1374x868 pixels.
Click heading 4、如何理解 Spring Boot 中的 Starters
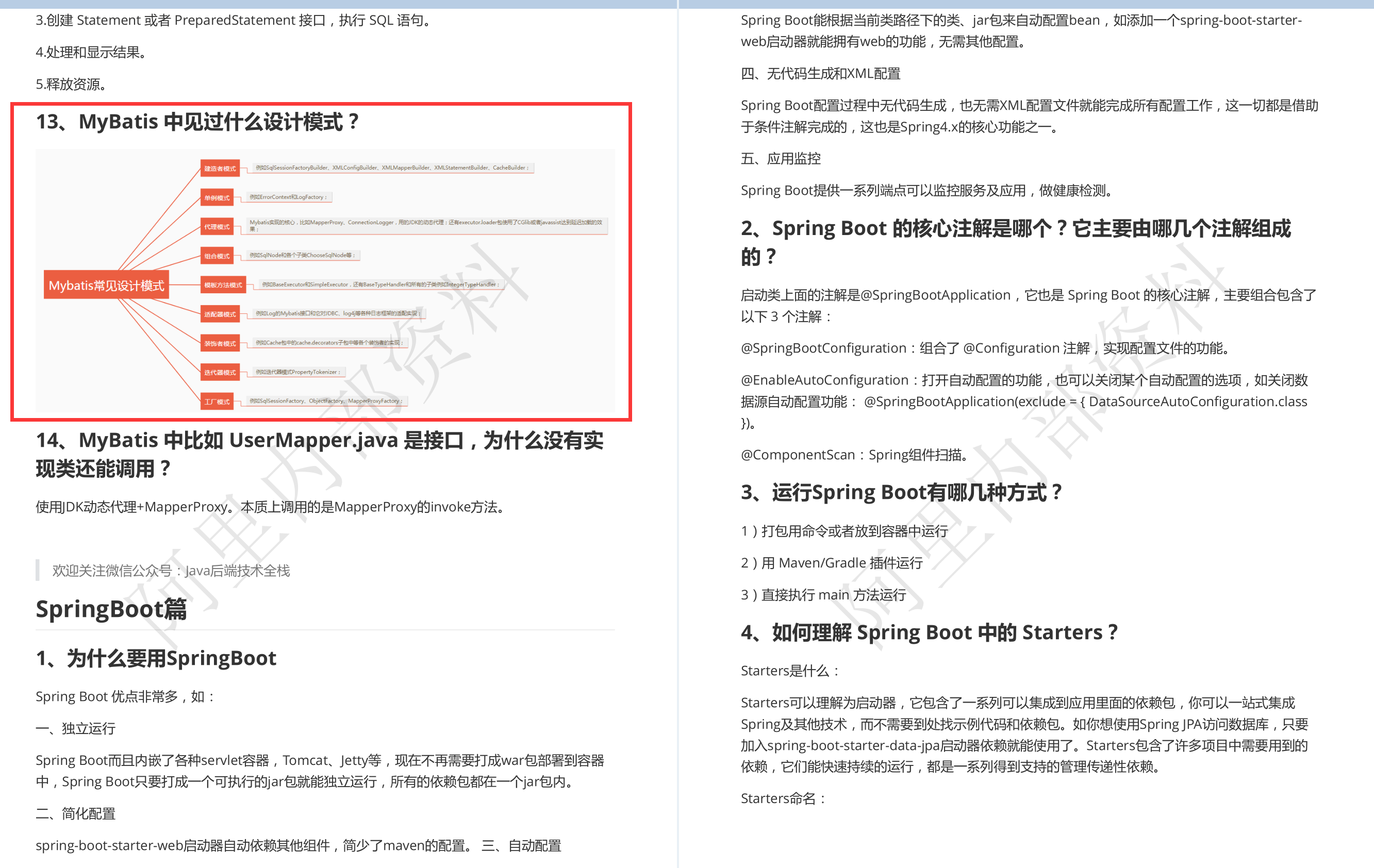pos(929,632)
